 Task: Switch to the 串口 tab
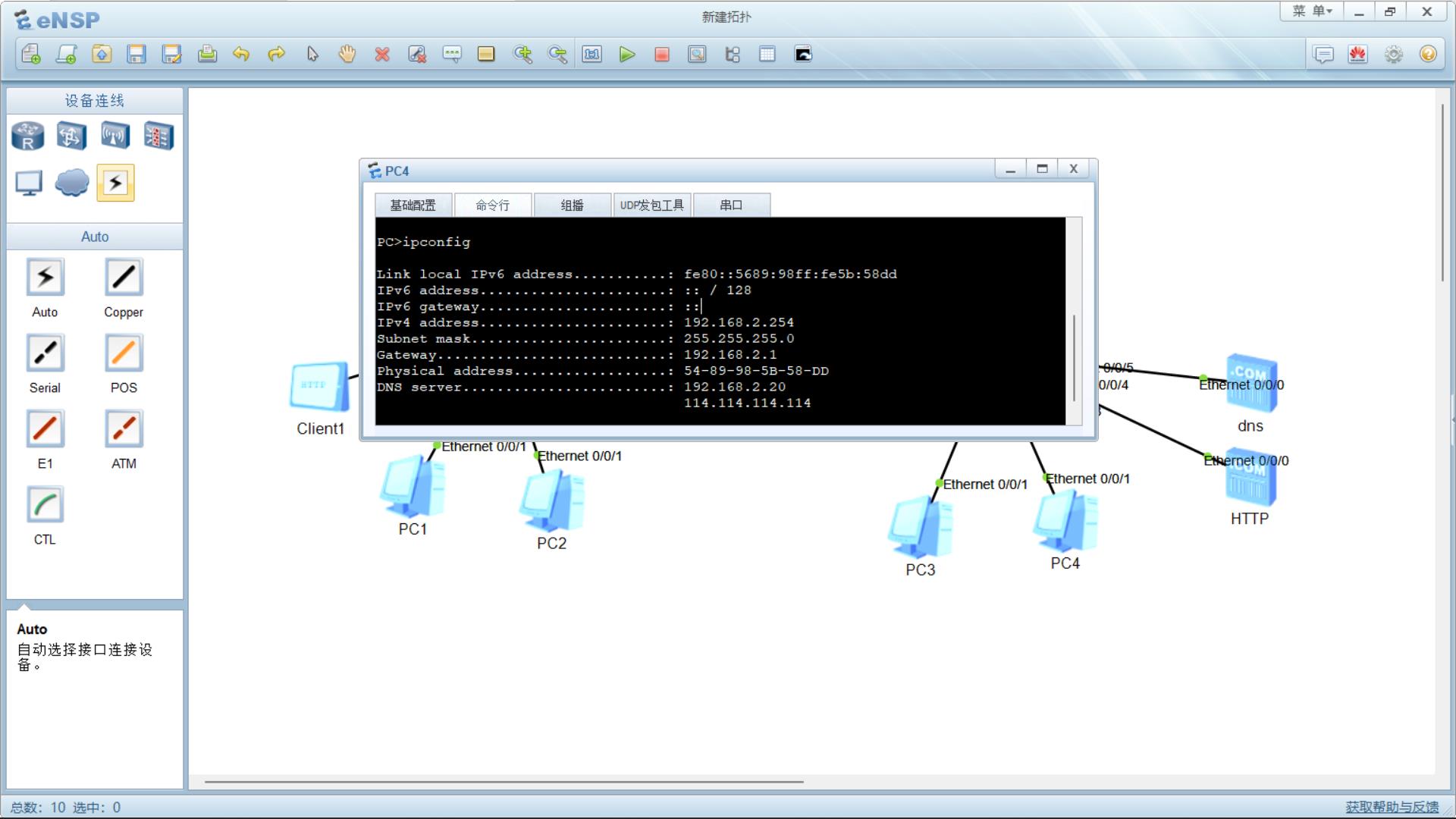pyautogui.click(x=732, y=206)
